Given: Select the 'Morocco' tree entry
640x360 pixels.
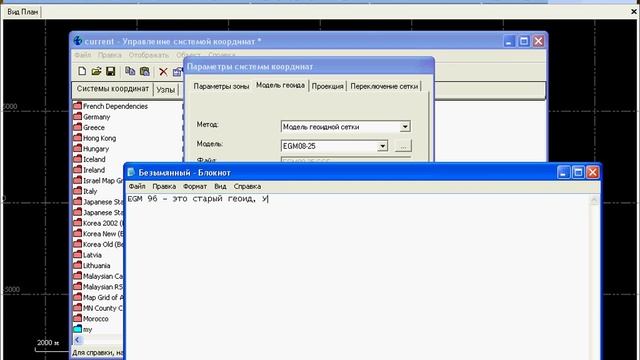Looking at the screenshot, I should (x=96, y=318).
